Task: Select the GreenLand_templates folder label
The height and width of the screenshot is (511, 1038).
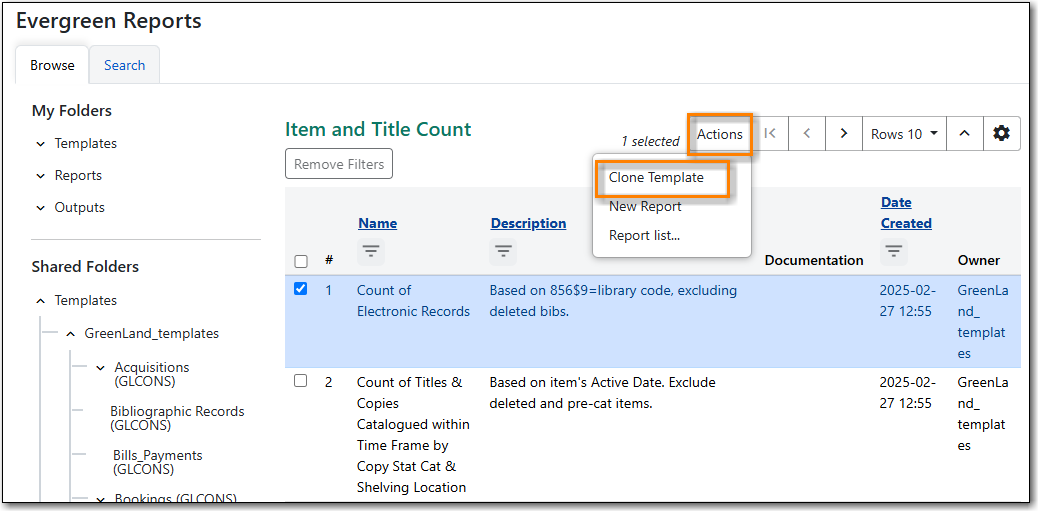Action: coord(152,334)
